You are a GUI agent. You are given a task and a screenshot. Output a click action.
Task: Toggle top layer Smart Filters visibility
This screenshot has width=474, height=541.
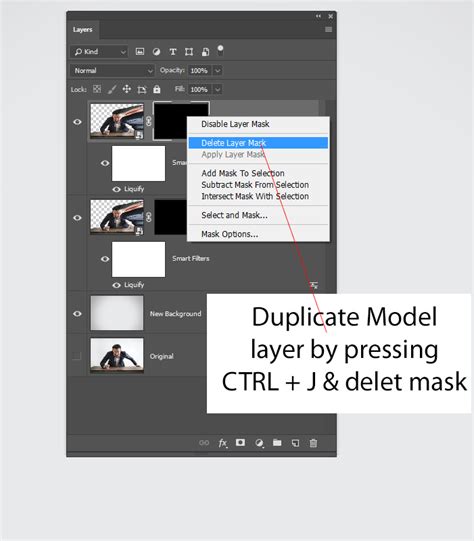point(105,163)
